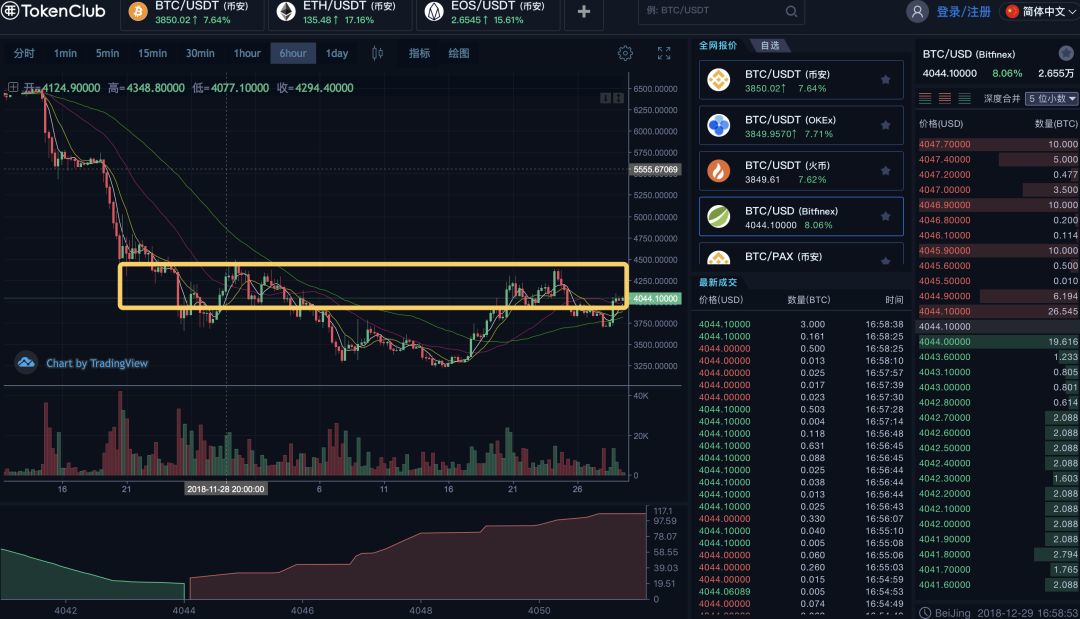Screen dimensions: 1080x619
Task: Toggle fullscreen chart mode icon
Action: tap(664, 53)
